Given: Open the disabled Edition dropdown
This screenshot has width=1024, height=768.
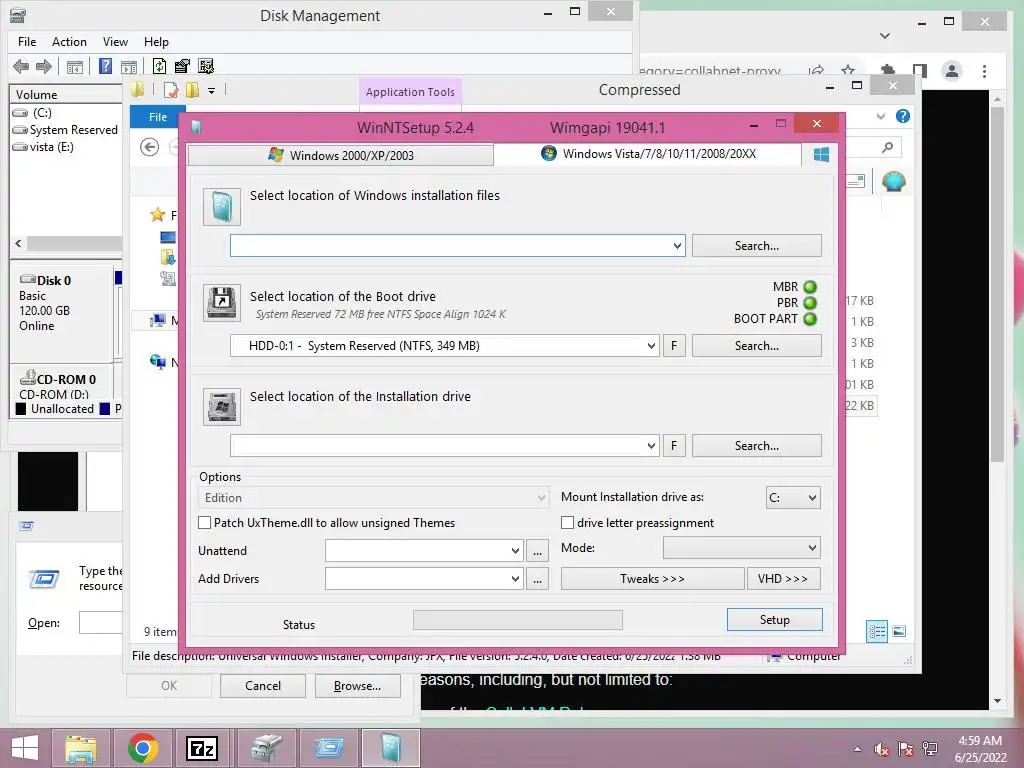Looking at the screenshot, I should coord(373,498).
